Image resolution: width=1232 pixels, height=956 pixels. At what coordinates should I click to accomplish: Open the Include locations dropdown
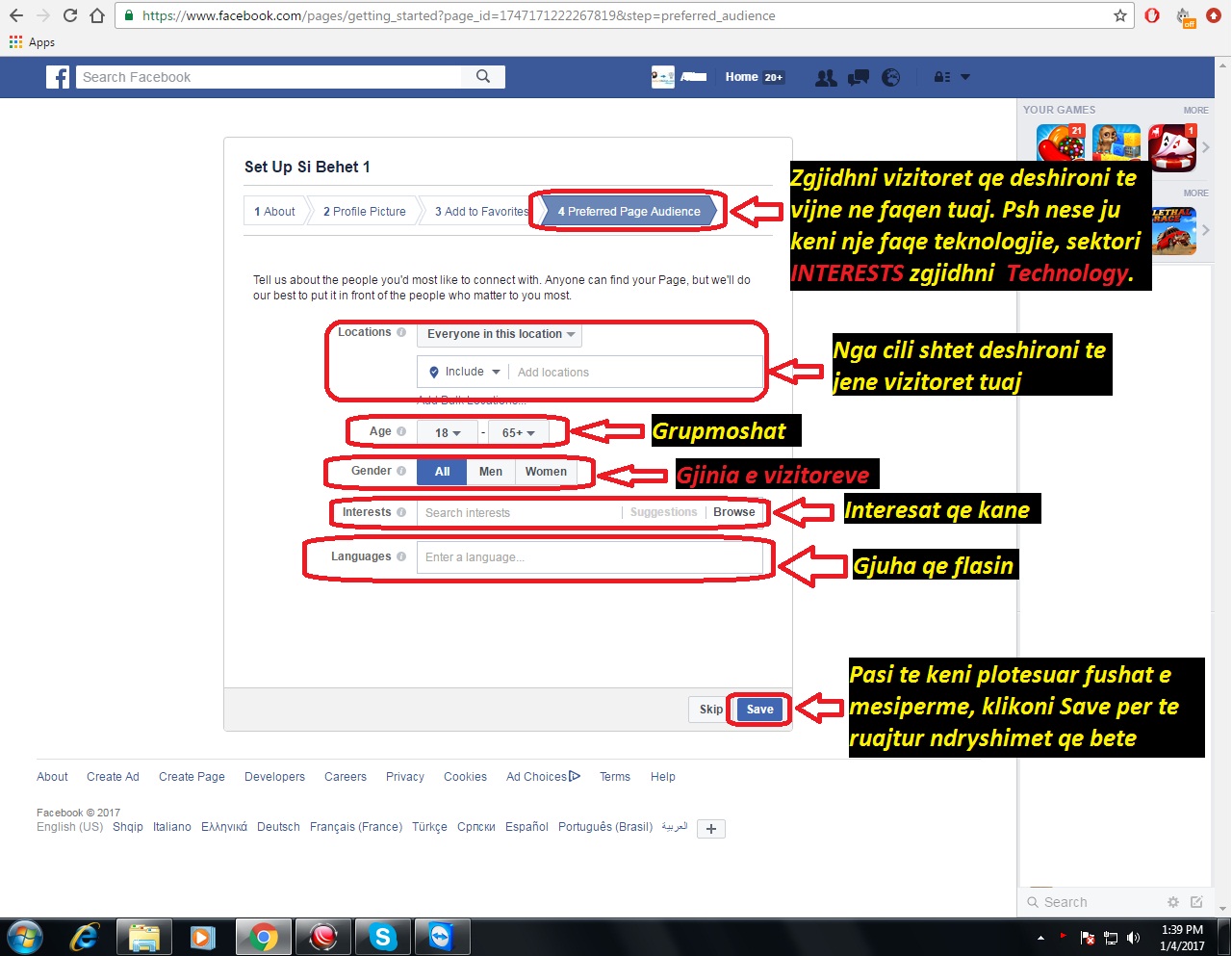[x=464, y=372]
